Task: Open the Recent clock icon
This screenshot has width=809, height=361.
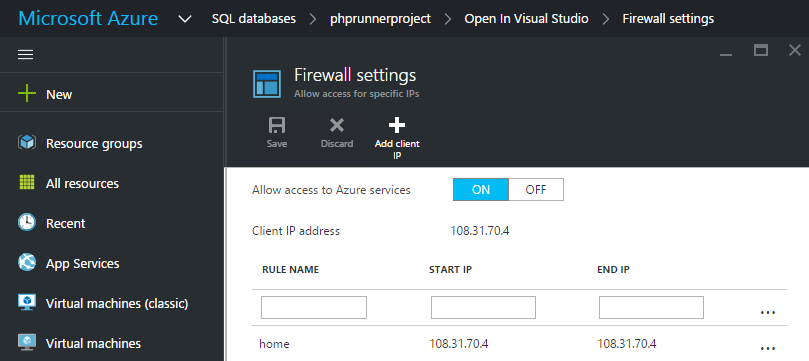Action: pyautogui.click(x=26, y=223)
